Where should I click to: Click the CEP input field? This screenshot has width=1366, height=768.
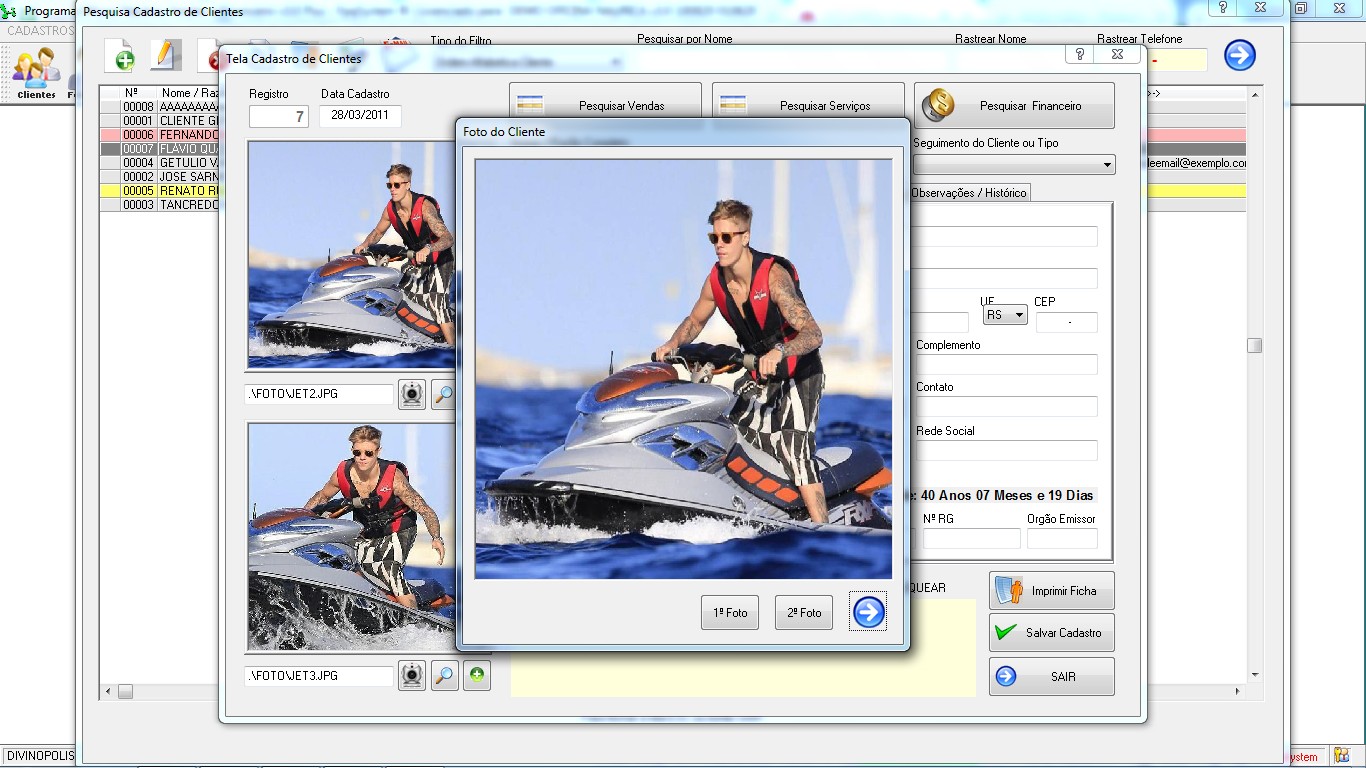coord(1066,322)
